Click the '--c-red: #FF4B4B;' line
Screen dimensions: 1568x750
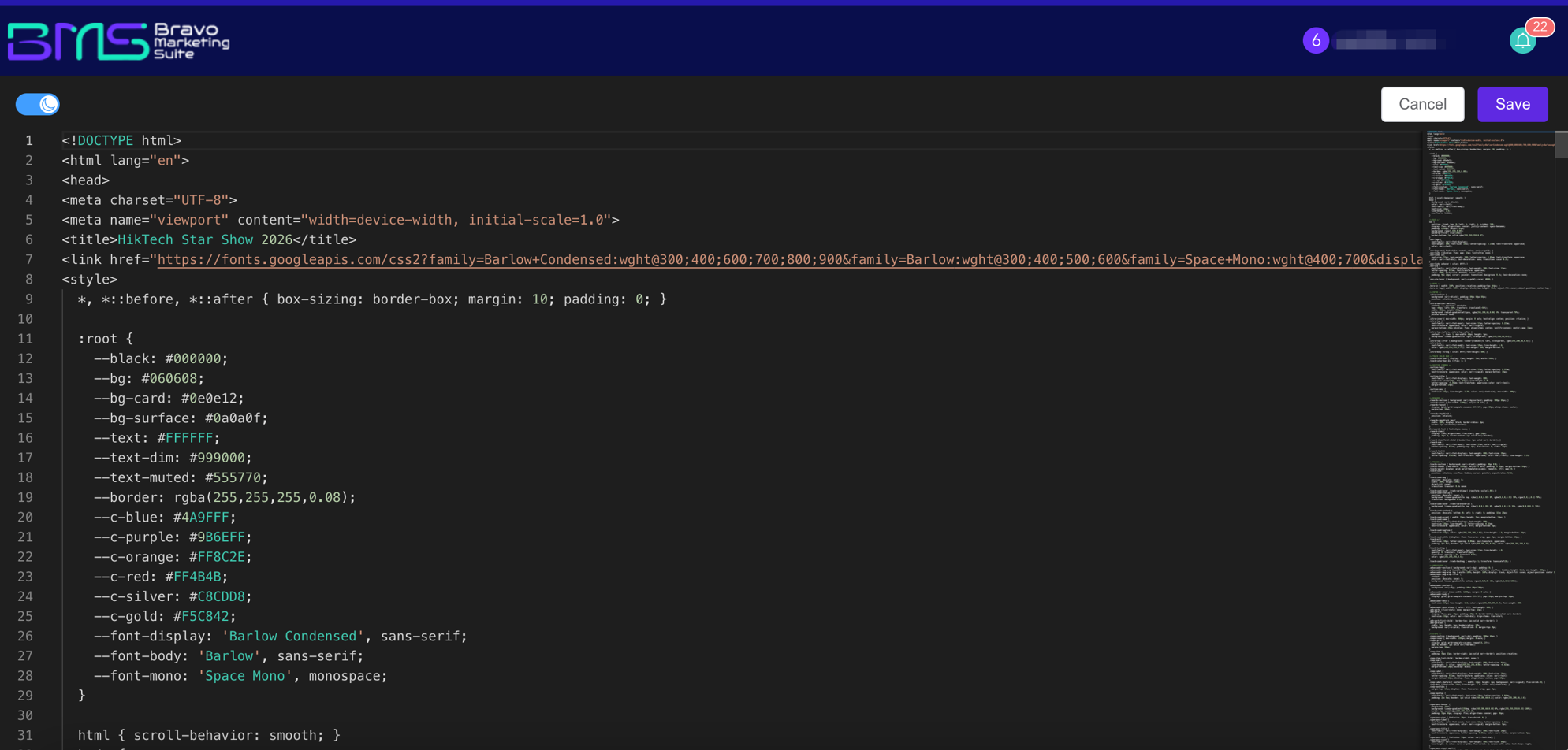coord(161,577)
